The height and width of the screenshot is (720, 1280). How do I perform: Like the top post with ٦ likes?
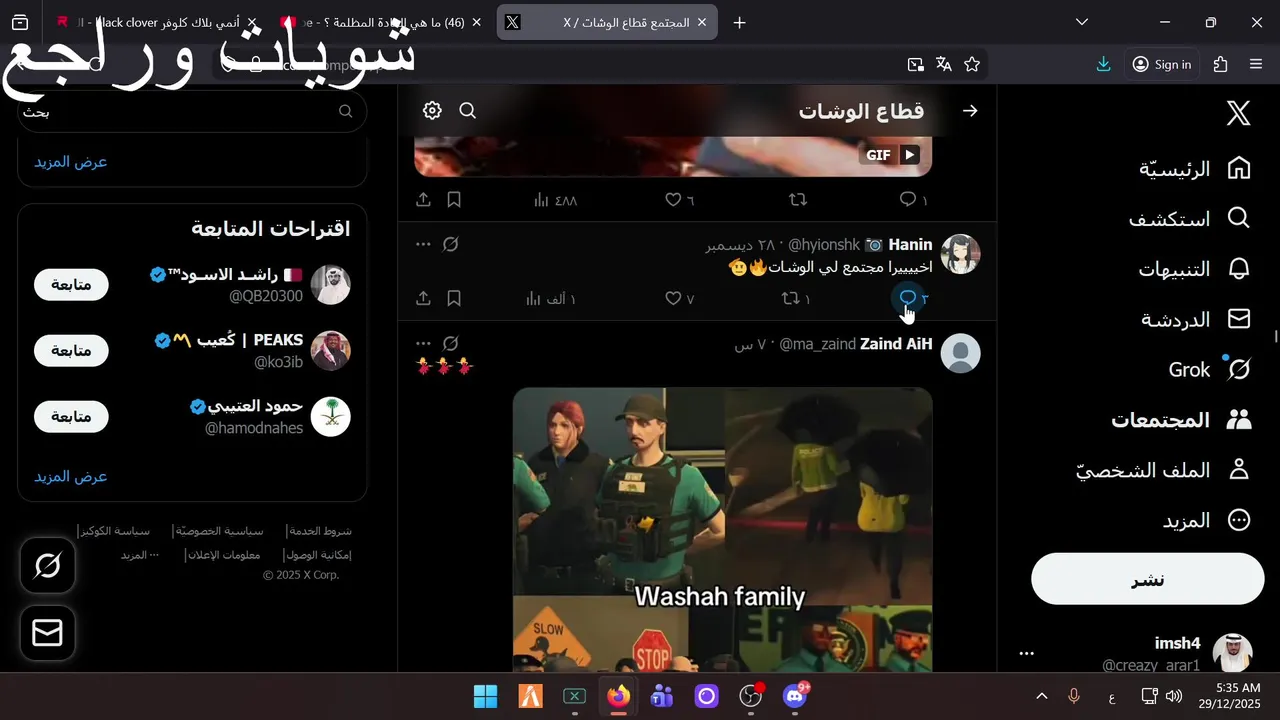673,200
